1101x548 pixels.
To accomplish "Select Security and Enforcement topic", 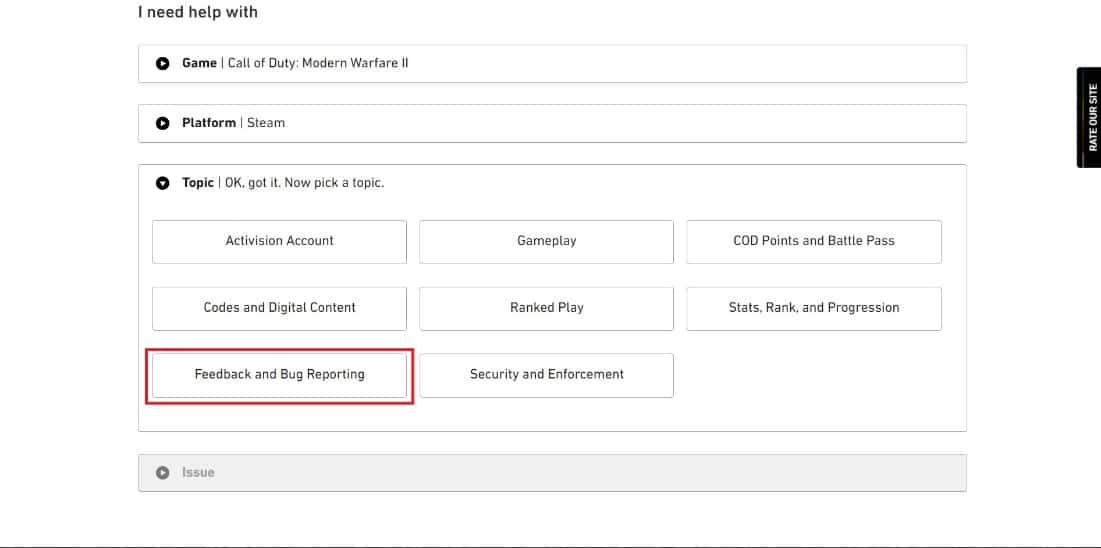I will point(546,375).
